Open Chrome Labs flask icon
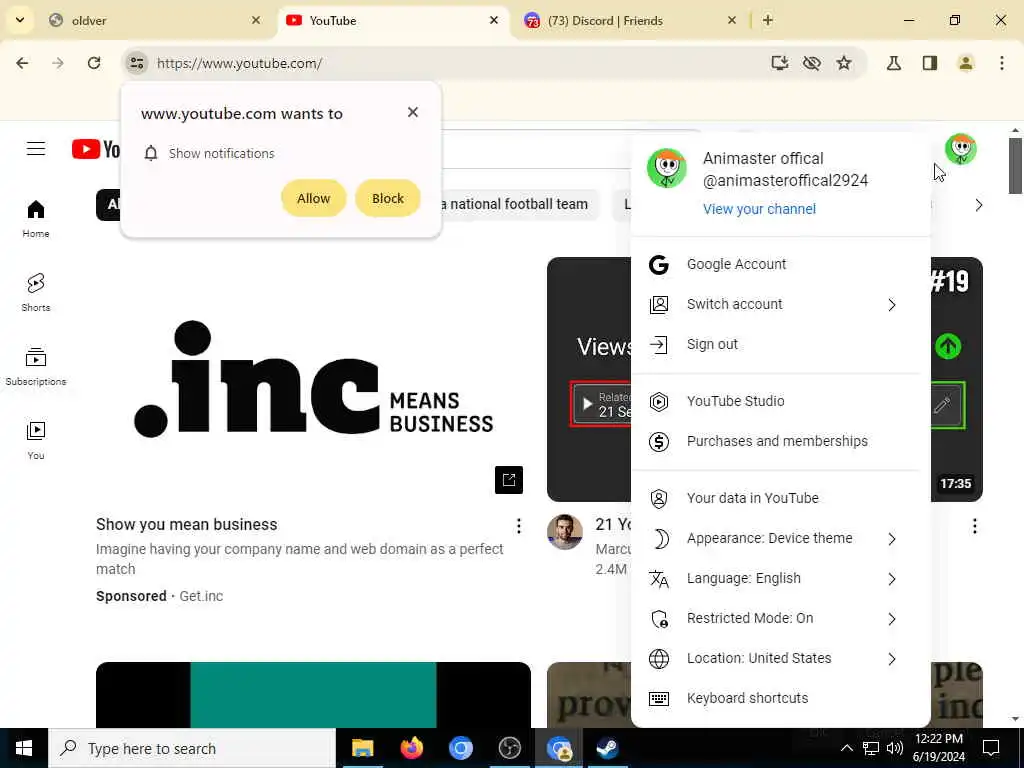This screenshot has height=768, width=1024. coord(894,63)
